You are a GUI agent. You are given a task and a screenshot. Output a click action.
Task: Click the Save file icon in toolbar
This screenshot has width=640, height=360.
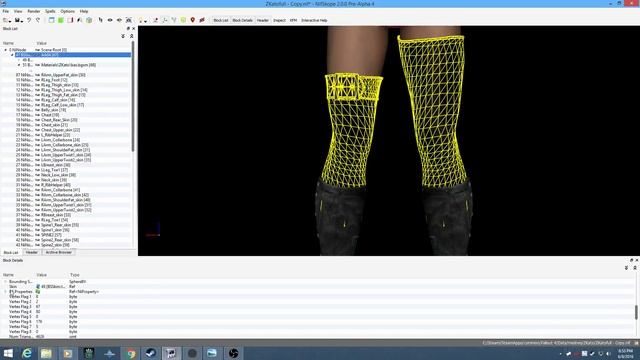(18, 20)
